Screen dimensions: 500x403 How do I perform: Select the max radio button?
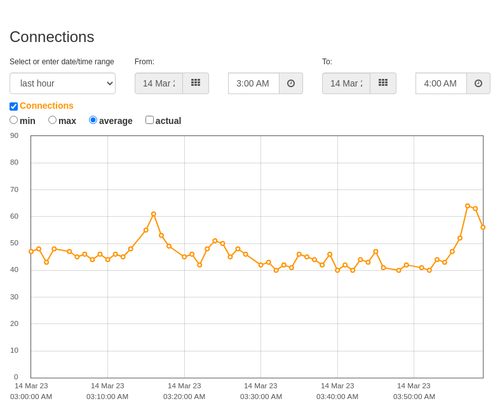coord(52,120)
